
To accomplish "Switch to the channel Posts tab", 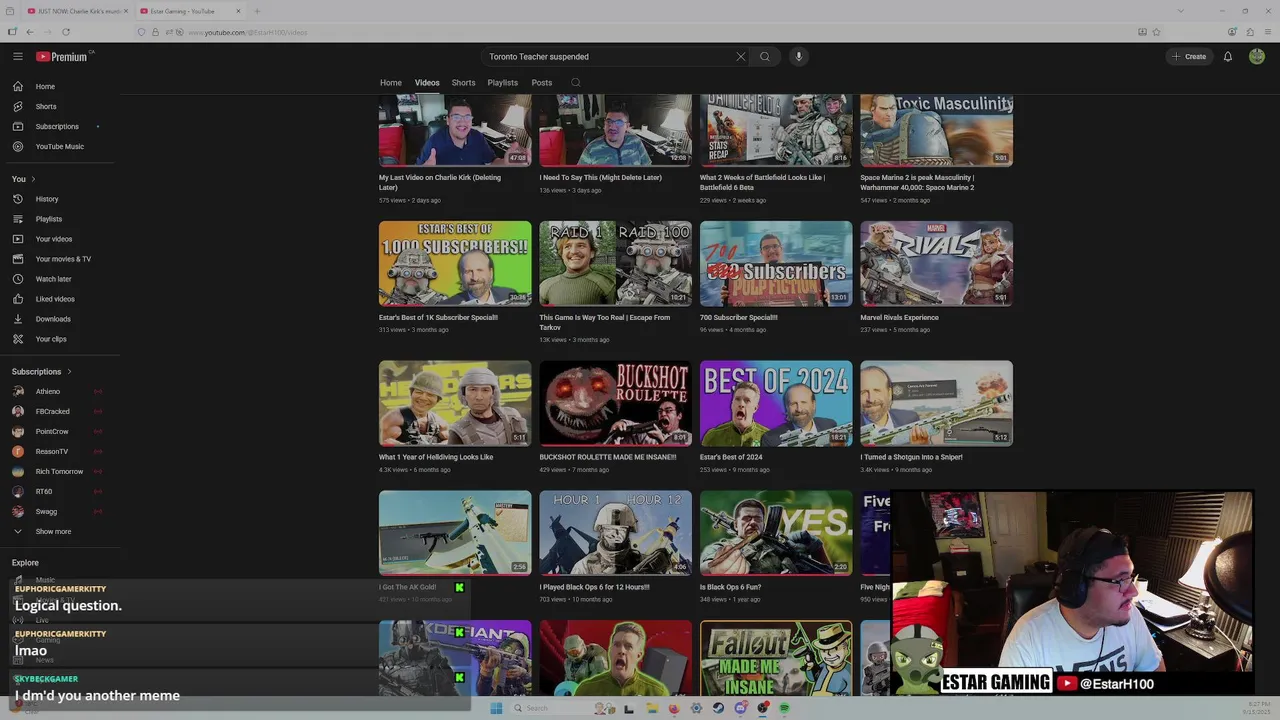I will (542, 82).
